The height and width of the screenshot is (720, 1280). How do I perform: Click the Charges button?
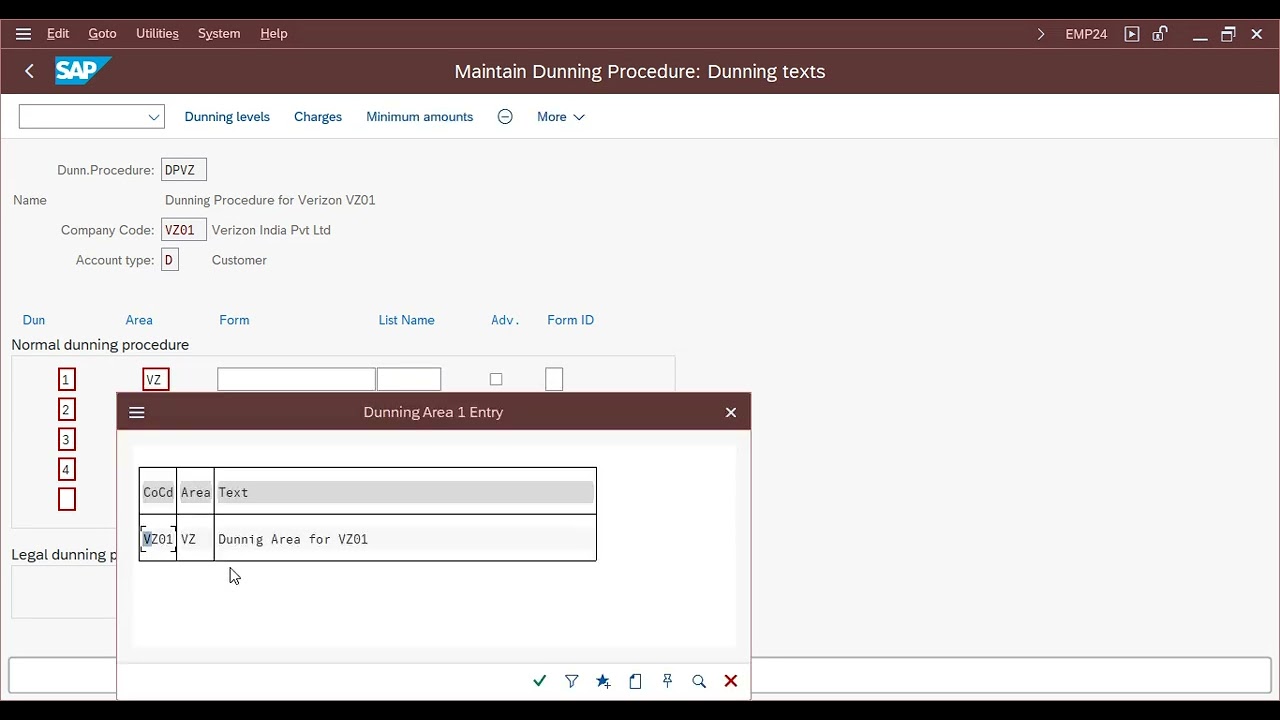tap(318, 117)
